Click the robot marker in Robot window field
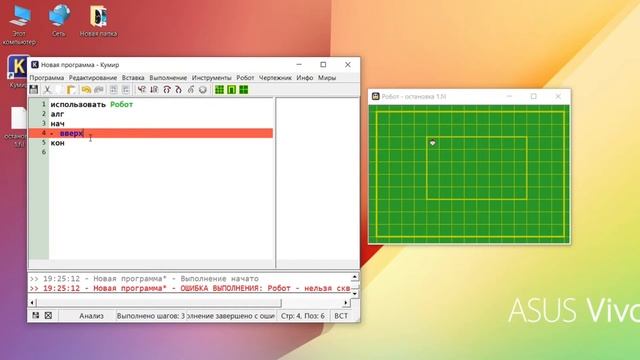Image resolution: width=640 pixels, height=360 pixels. (x=433, y=143)
